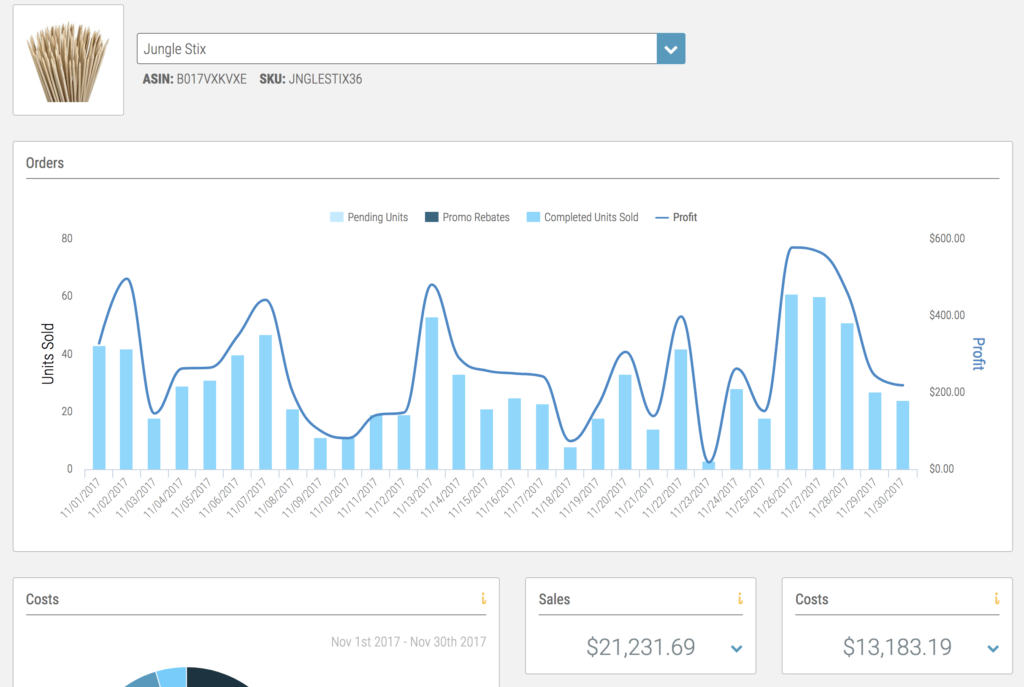
Task: Toggle Pending Units legend series
Action: coord(368,217)
